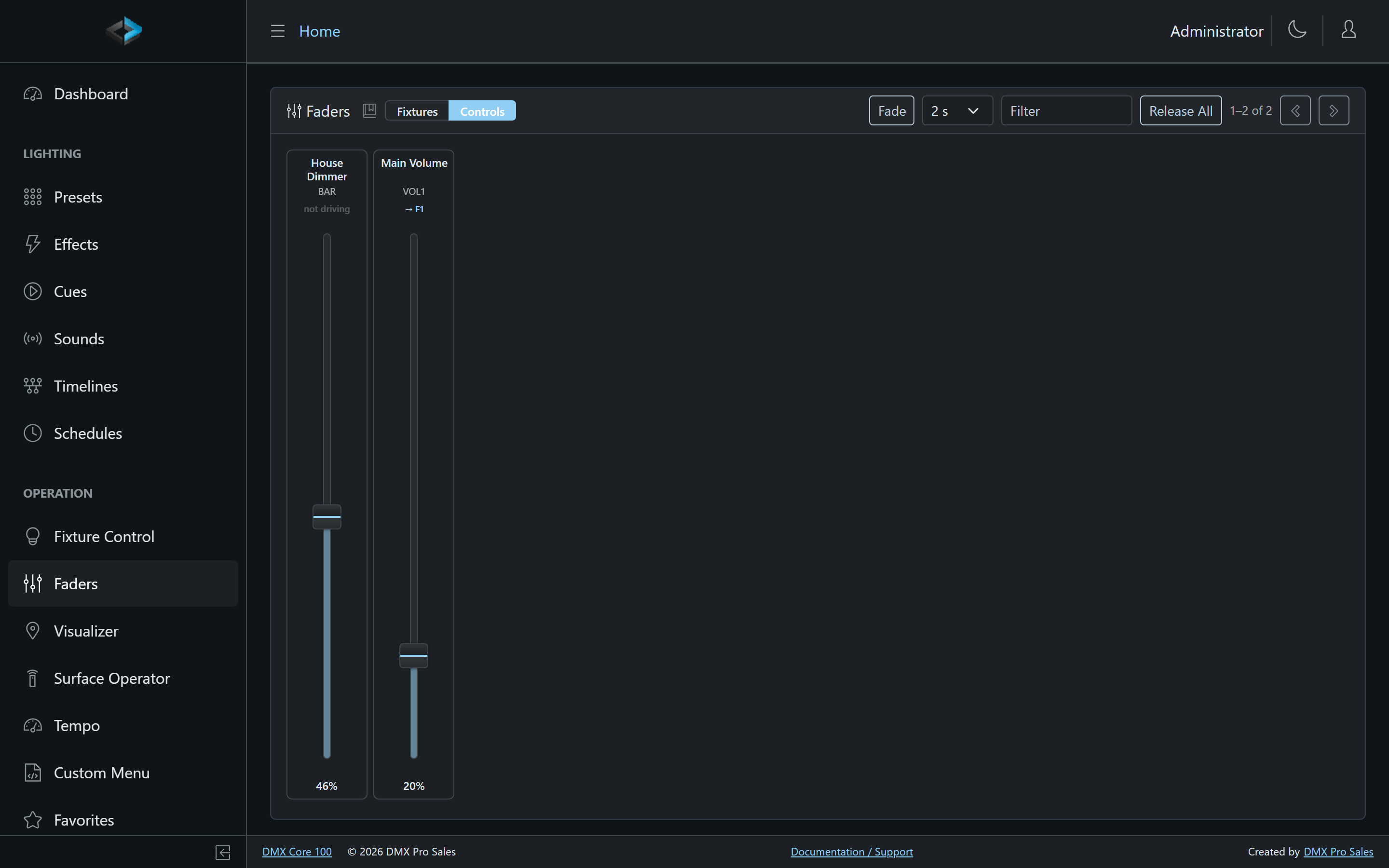The height and width of the screenshot is (868, 1389).
Task: Click the Presets grid icon
Action: coord(33,197)
